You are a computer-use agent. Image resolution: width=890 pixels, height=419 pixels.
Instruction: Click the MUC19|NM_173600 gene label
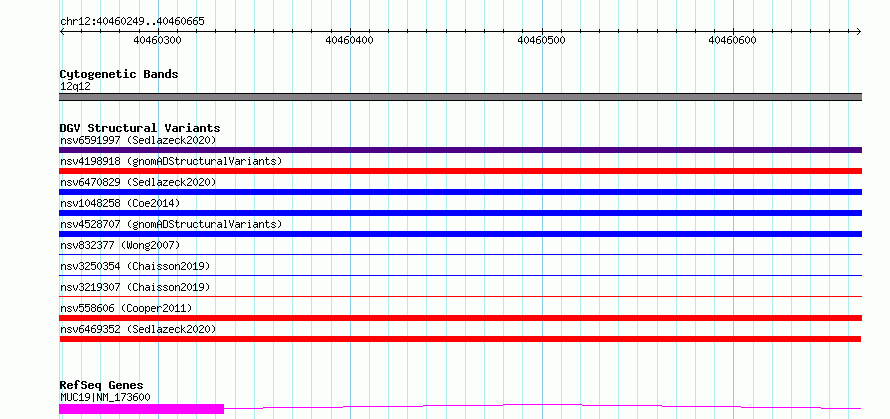(105, 397)
